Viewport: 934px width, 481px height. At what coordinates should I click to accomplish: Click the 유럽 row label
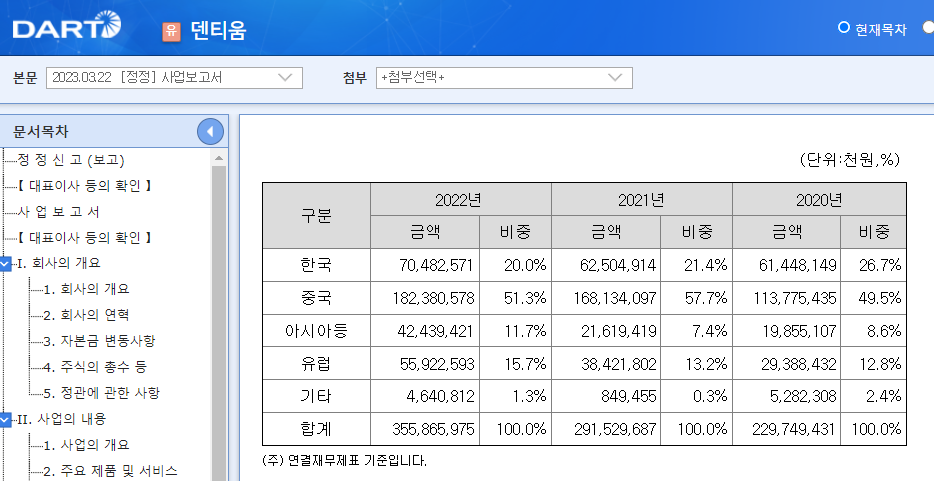pyautogui.click(x=316, y=363)
